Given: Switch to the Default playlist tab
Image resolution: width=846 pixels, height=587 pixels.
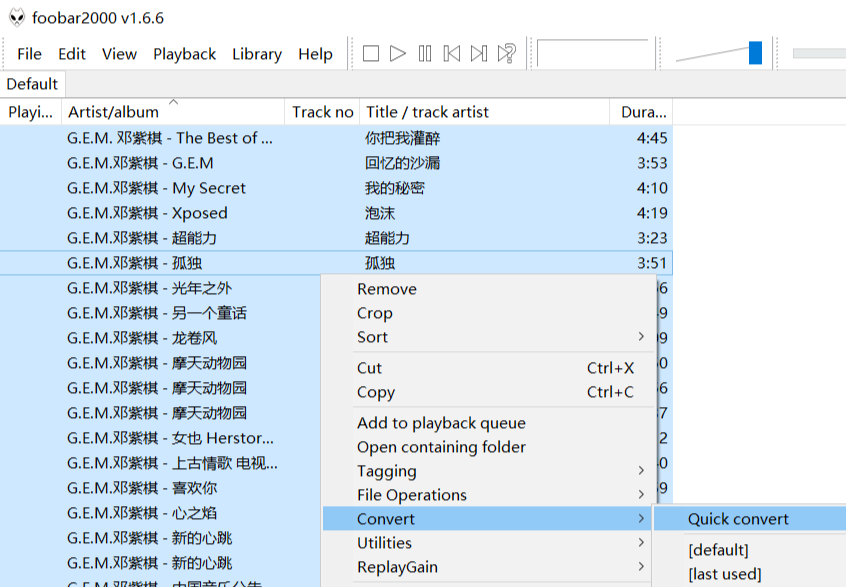Looking at the screenshot, I should pyautogui.click(x=31, y=84).
